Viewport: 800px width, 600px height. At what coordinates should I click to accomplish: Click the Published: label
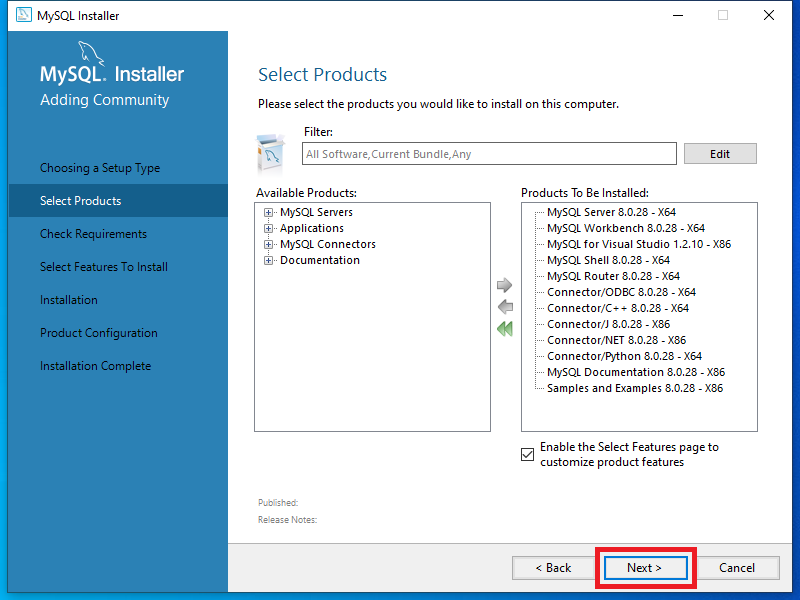coord(278,503)
